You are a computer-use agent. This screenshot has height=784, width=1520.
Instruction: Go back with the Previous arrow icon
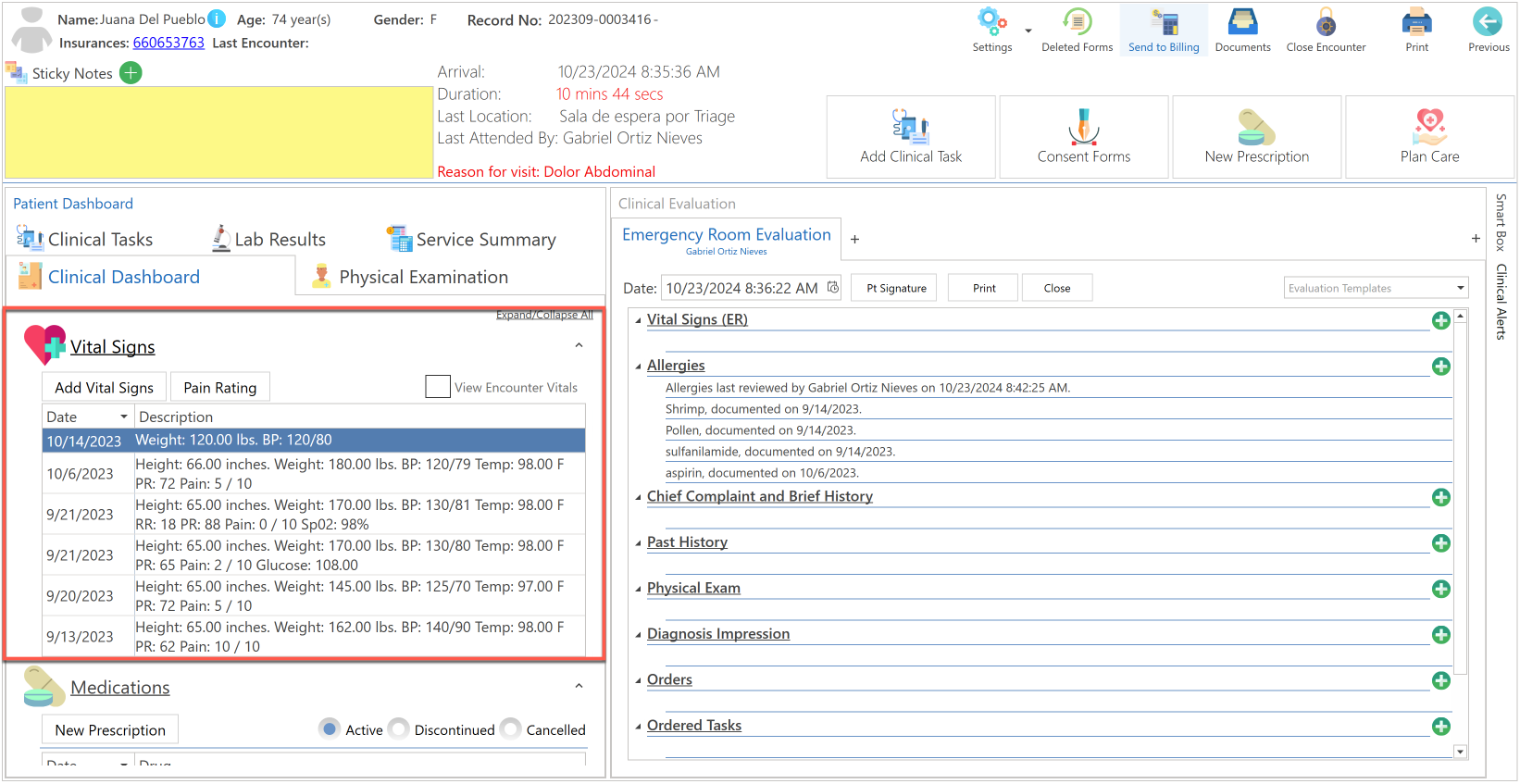[1488, 22]
